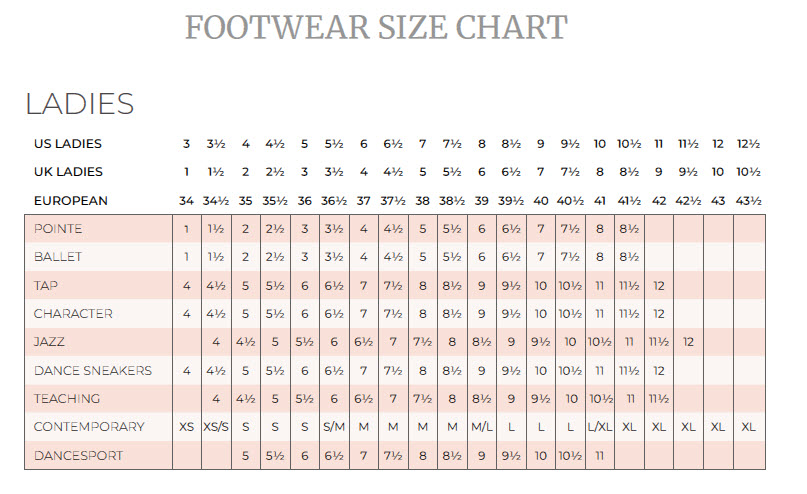Select the S/M cell in Contemporary row
This screenshot has width=807, height=494.
(335, 427)
